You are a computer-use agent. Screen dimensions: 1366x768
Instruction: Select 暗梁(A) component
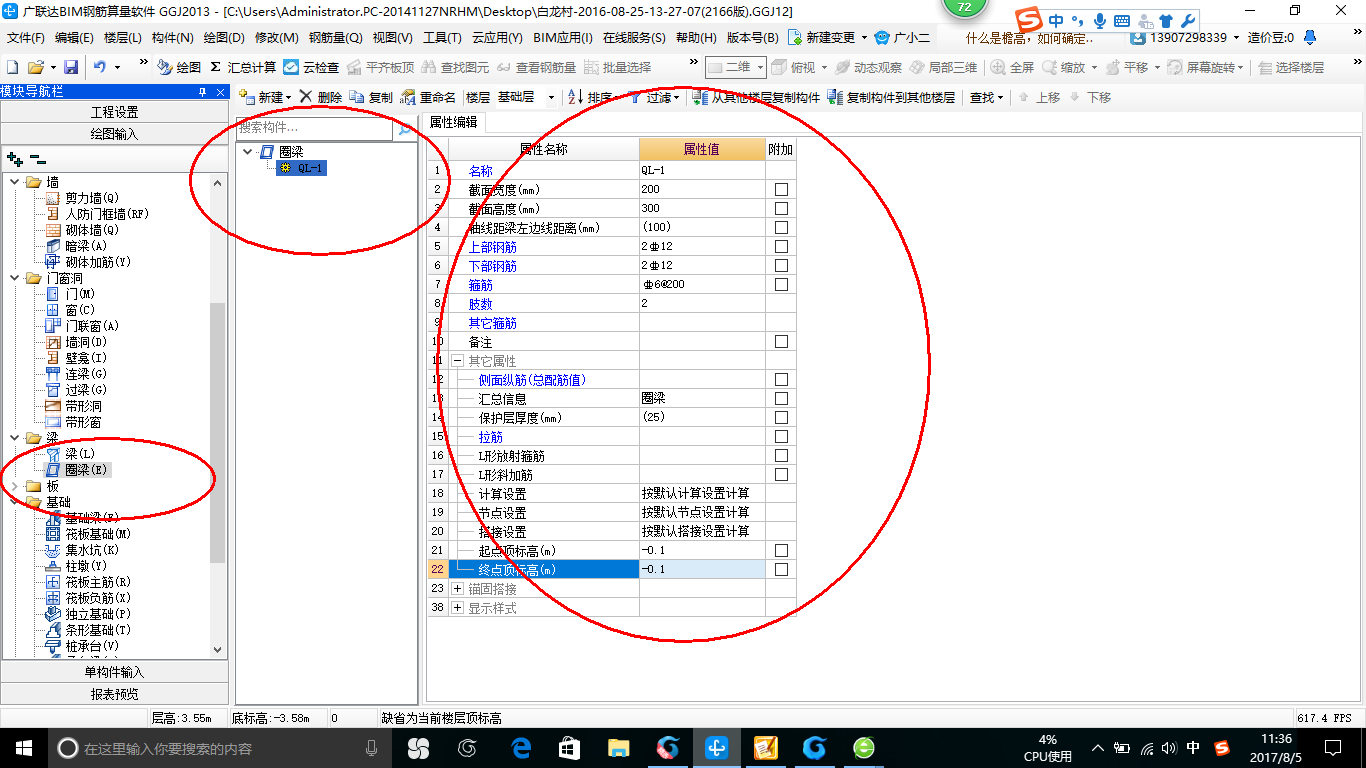click(x=76, y=246)
